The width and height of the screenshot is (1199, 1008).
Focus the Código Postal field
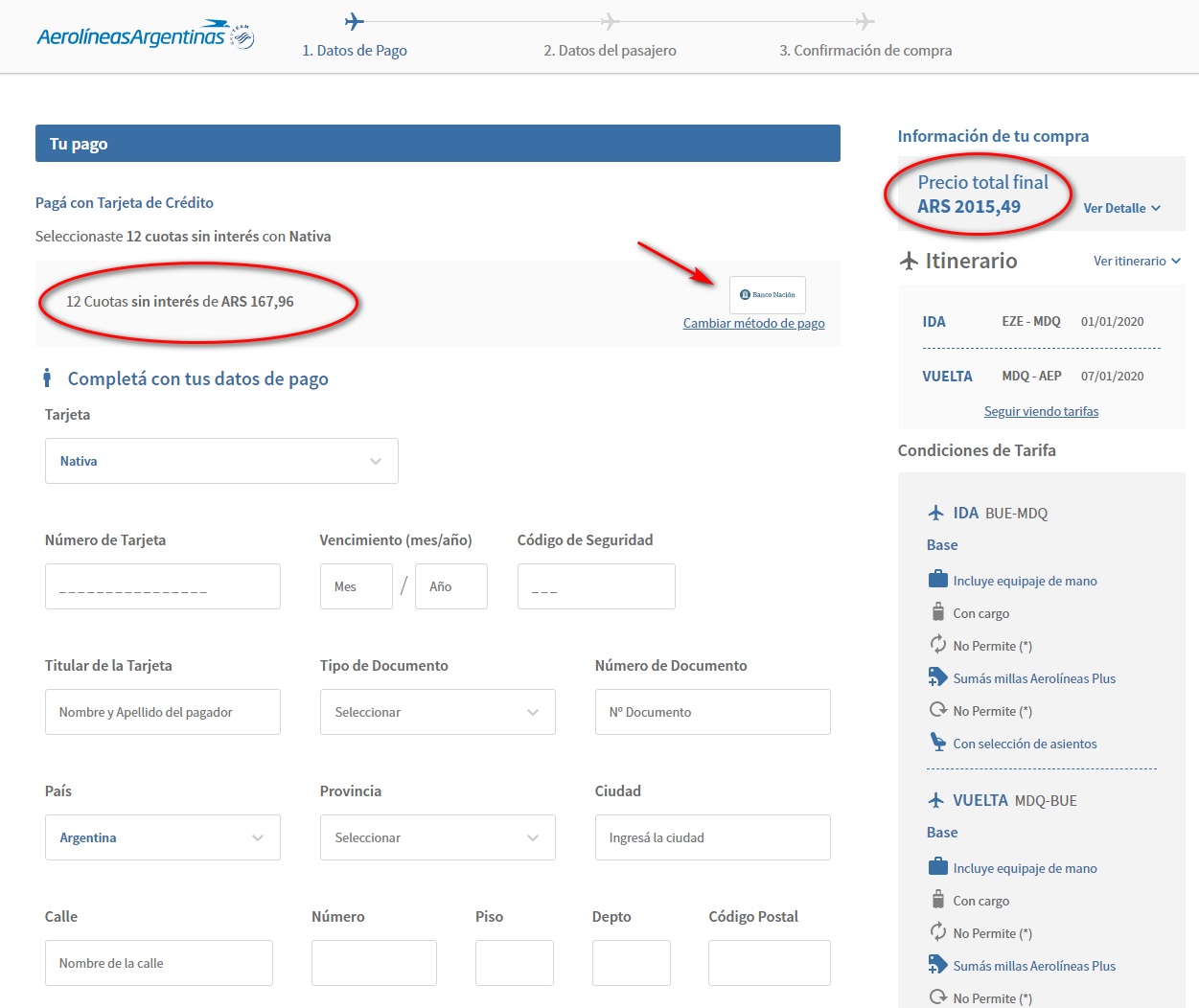[769, 963]
